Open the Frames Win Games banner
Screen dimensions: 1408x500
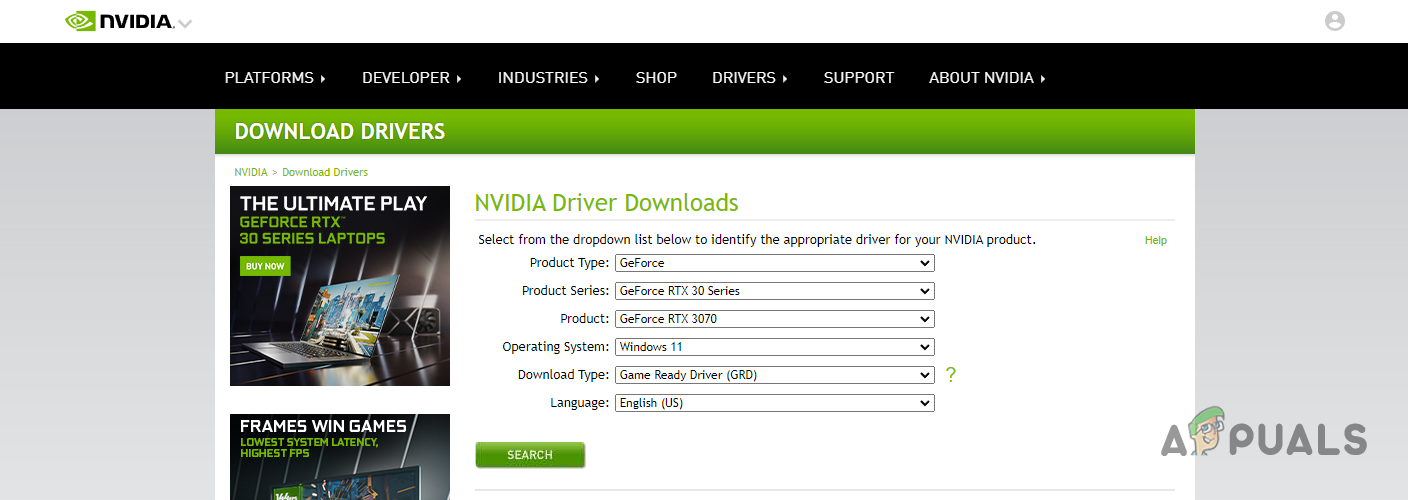click(340, 457)
